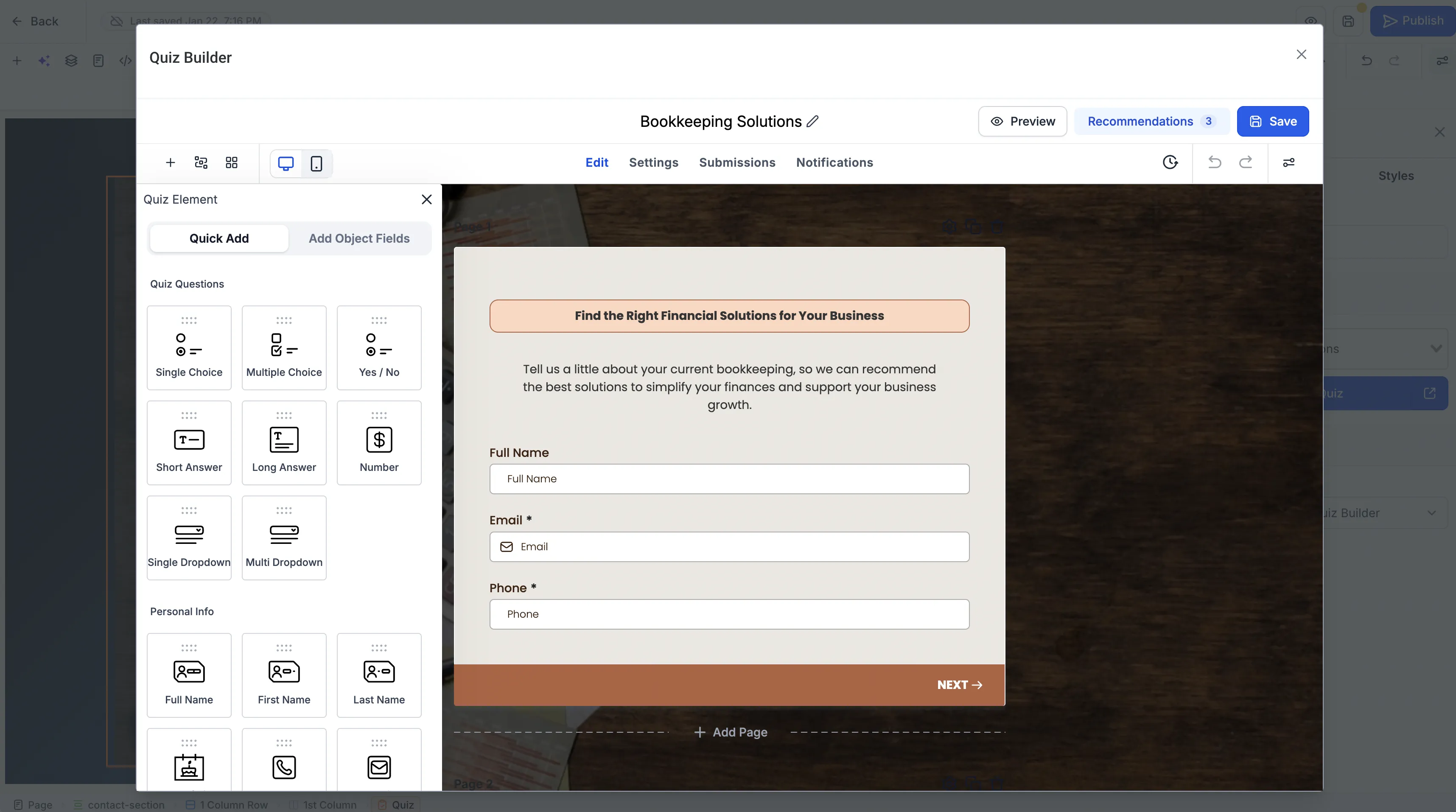Select the Add Object Fields tab
This screenshot has width=1456, height=812.
[359, 238]
